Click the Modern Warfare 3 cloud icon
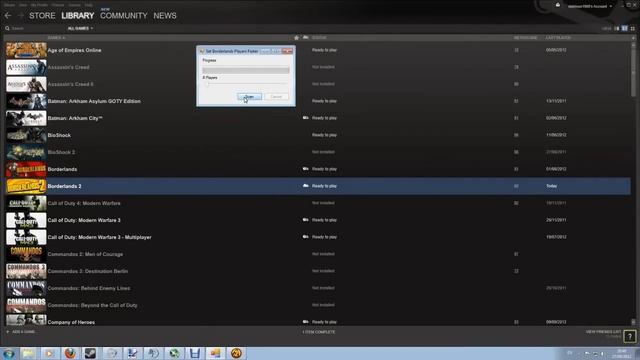Image resolution: width=640 pixels, height=360 pixels. click(x=305, y=220)
